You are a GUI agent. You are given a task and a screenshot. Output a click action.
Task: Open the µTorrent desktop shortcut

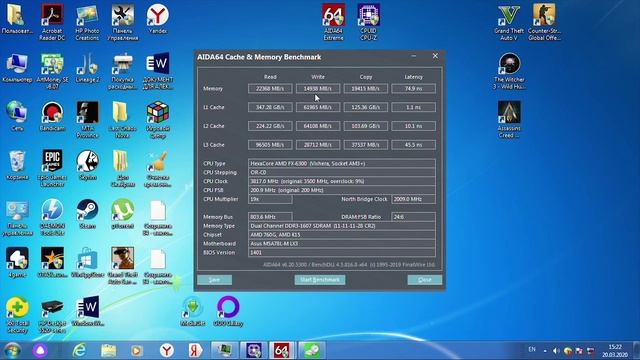pyautogui.click(x=122, y=214)
